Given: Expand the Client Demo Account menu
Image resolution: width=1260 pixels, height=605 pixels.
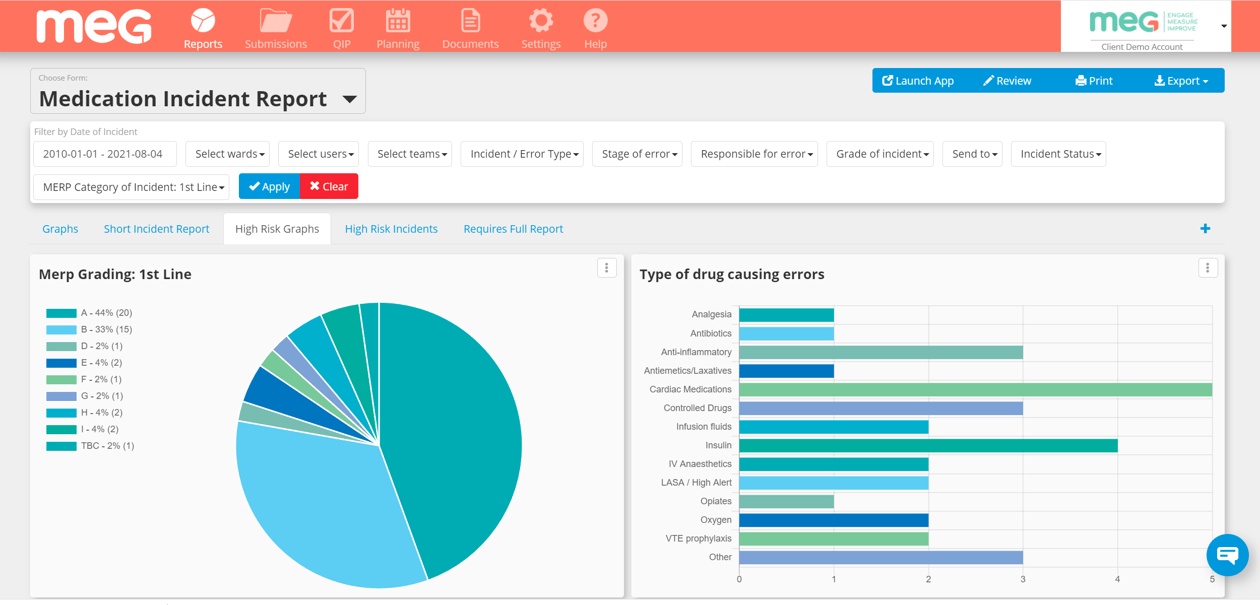Looking at the screenshot, I should point(1222,26).
